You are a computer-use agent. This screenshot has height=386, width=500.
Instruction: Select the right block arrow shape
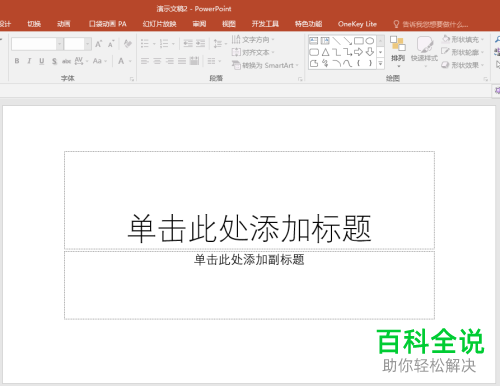click(x=359, y=52)
